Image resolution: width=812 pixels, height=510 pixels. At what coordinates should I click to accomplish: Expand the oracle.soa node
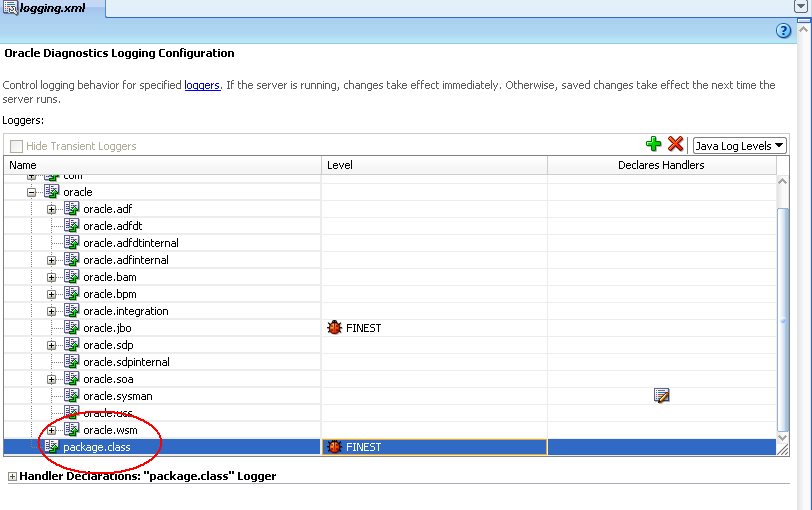click(51, 379)
